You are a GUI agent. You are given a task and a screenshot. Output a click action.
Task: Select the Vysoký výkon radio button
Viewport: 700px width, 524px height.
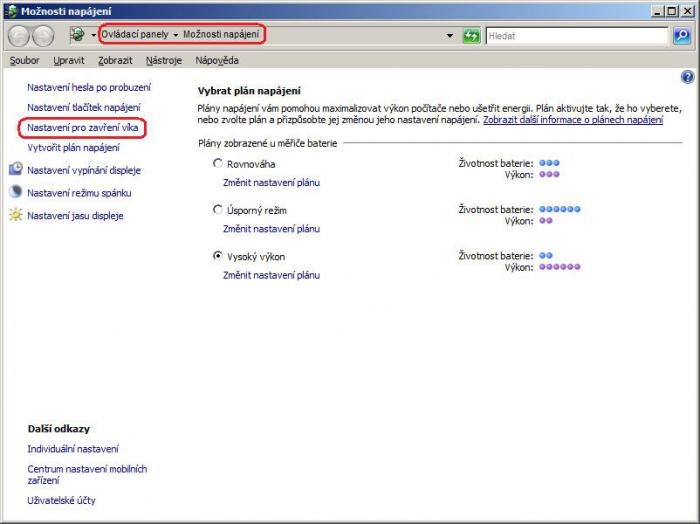(217, 256)
